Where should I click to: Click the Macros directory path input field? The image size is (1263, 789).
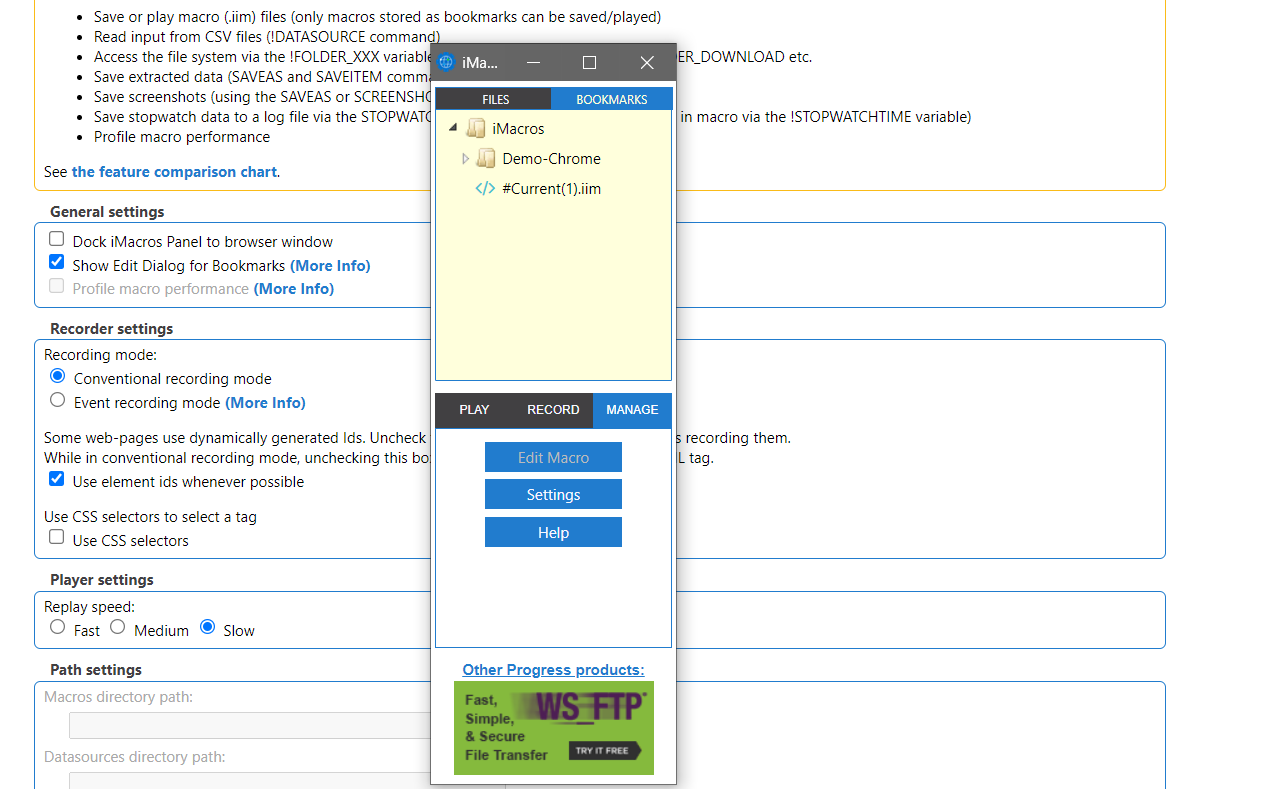point(250,725)
